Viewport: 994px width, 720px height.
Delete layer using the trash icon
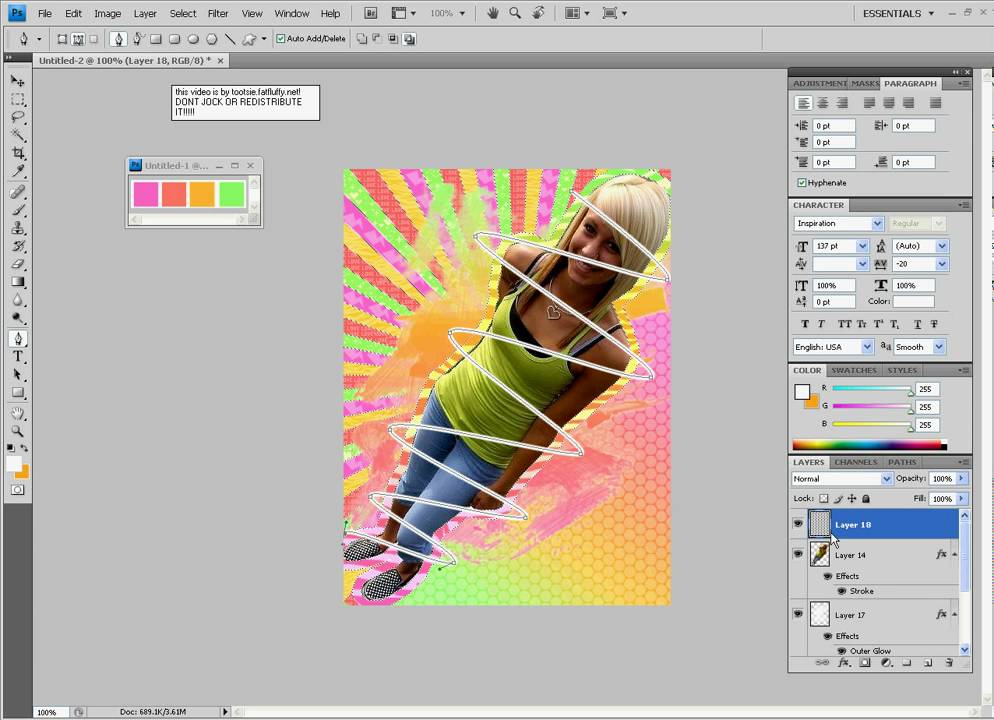coord(948,663)
